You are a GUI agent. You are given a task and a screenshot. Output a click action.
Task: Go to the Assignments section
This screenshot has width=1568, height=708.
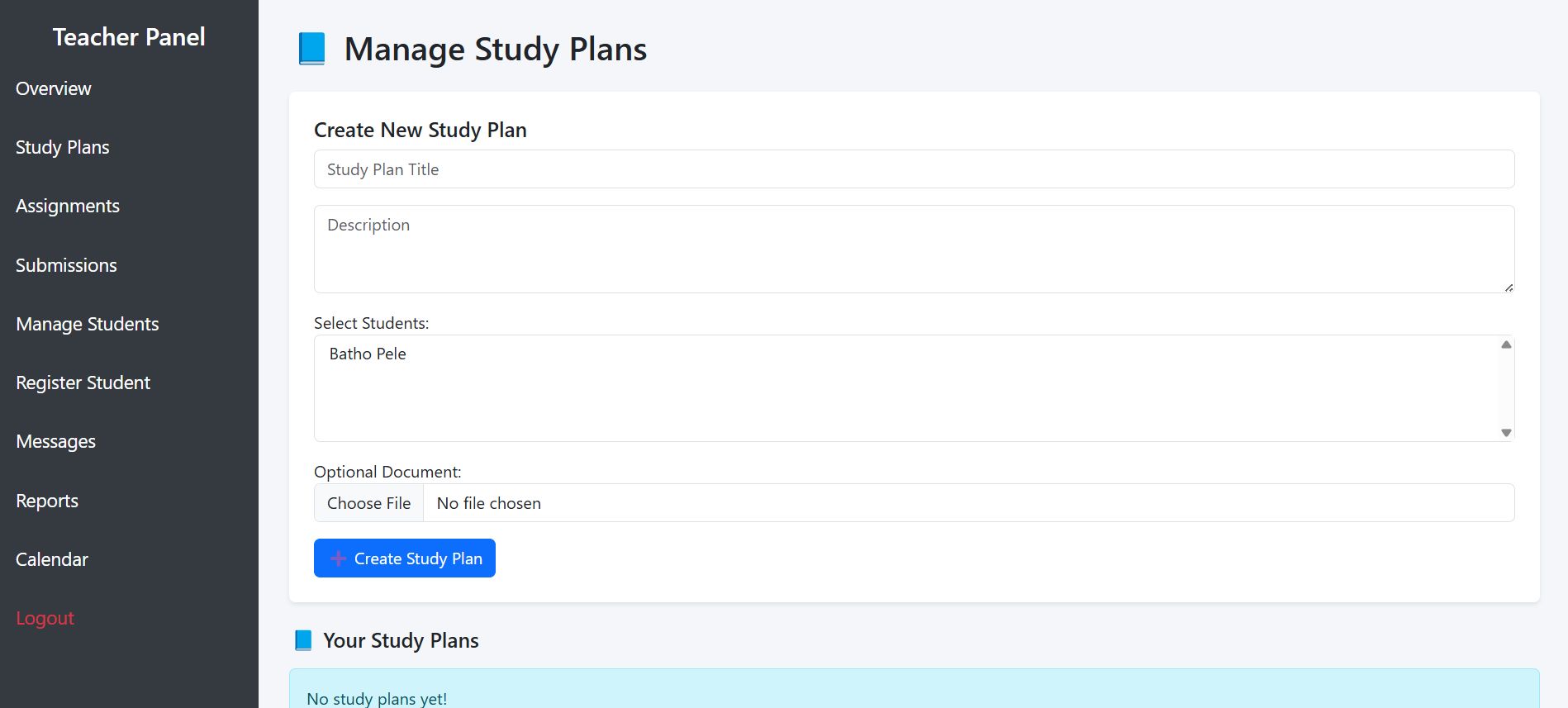tap(67, 206)
